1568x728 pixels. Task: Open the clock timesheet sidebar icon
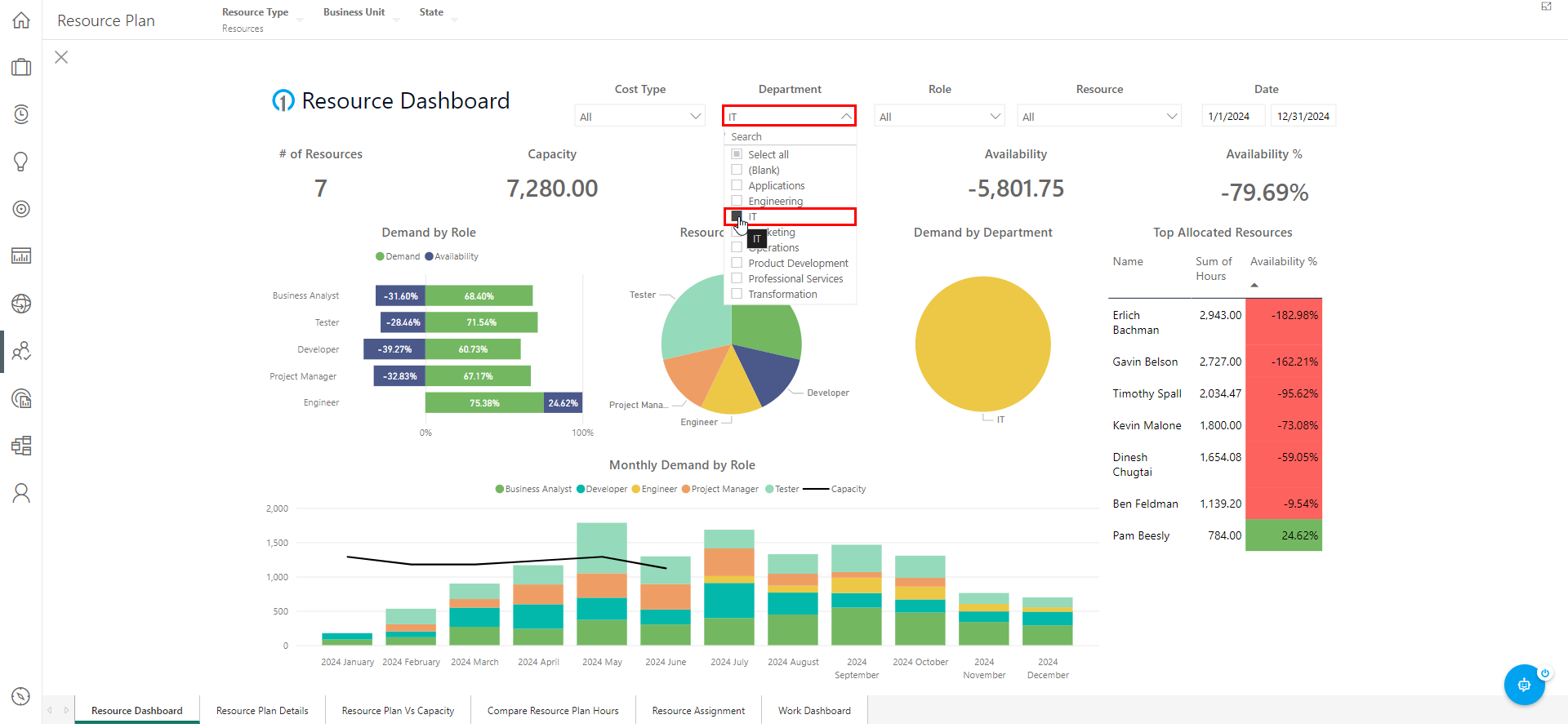21,114
